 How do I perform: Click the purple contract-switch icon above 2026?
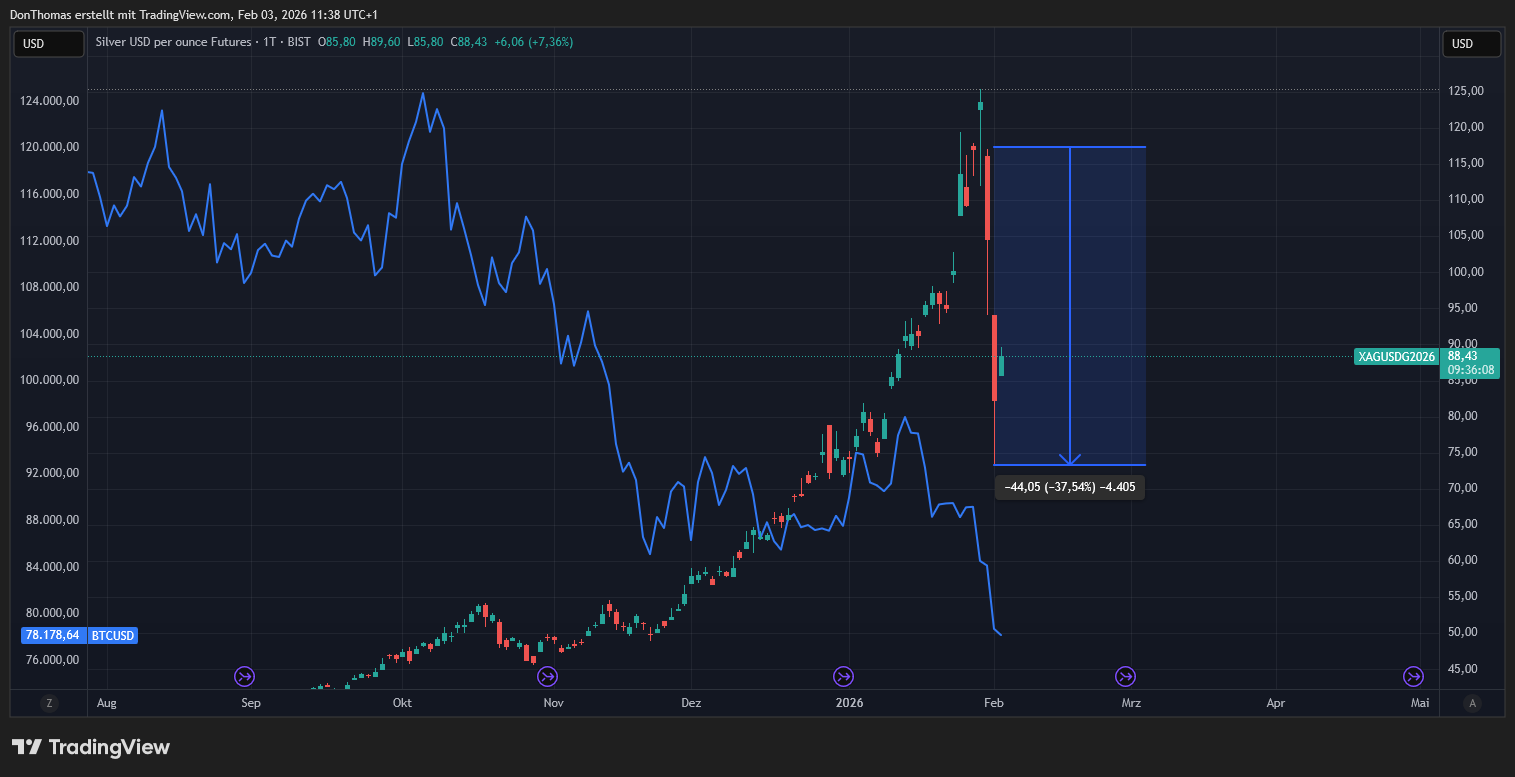[x=844, y=677]
